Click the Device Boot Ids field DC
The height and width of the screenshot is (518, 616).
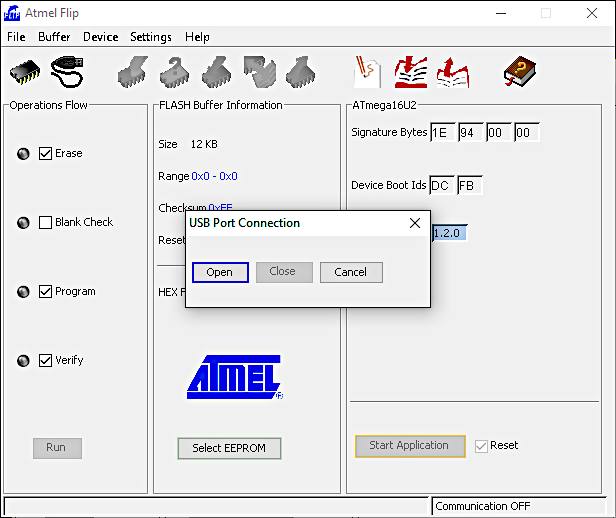[442, 185]
